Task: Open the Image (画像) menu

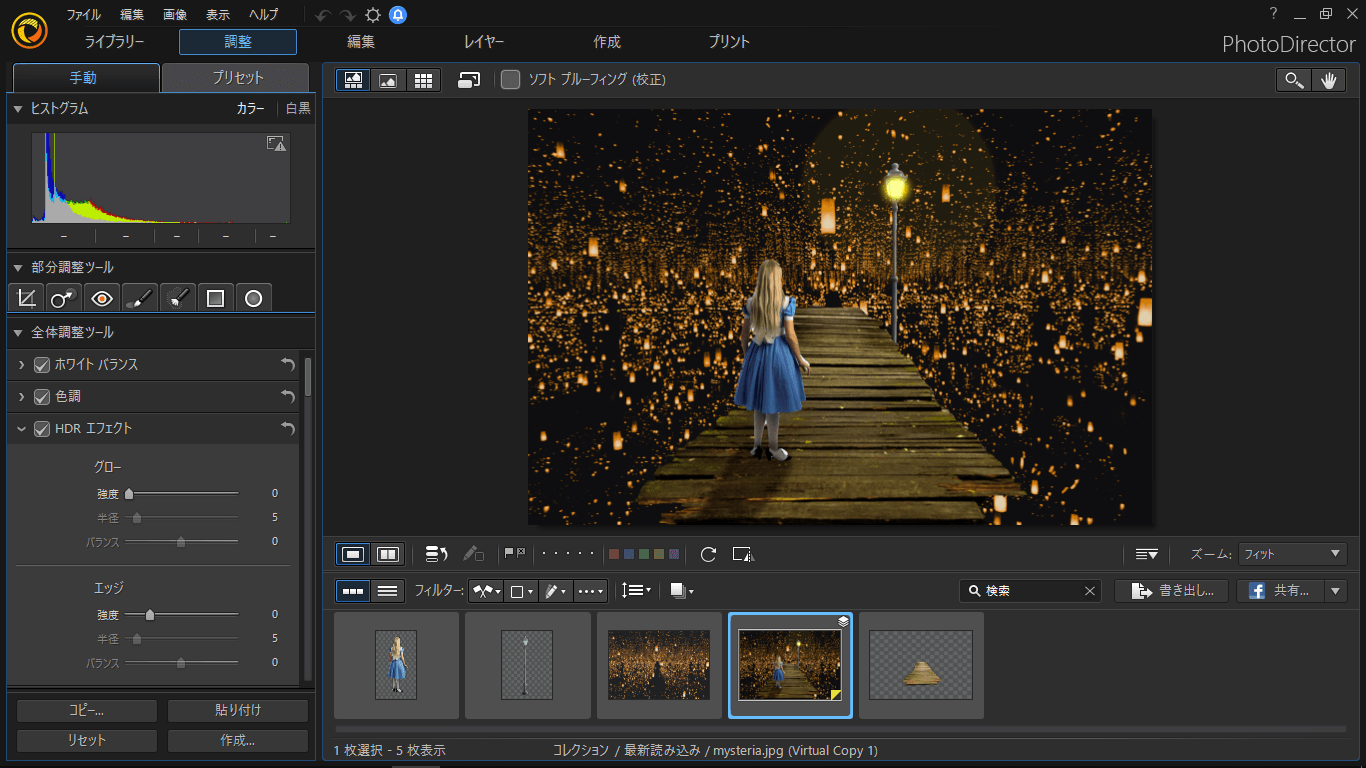Action: coord(175,15)
